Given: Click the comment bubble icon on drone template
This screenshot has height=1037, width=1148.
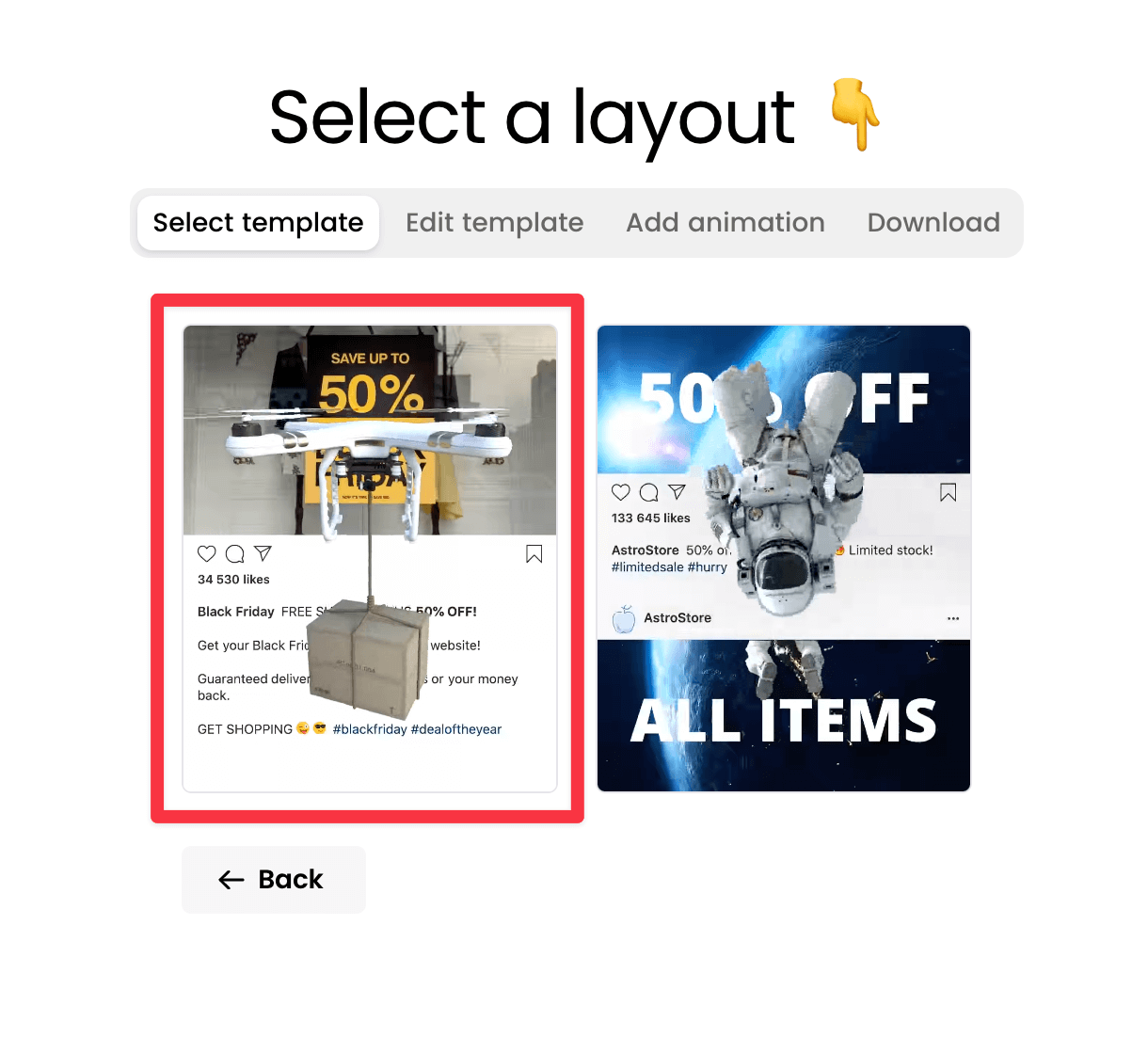Looking at the screenshot, I should point(235,553).
